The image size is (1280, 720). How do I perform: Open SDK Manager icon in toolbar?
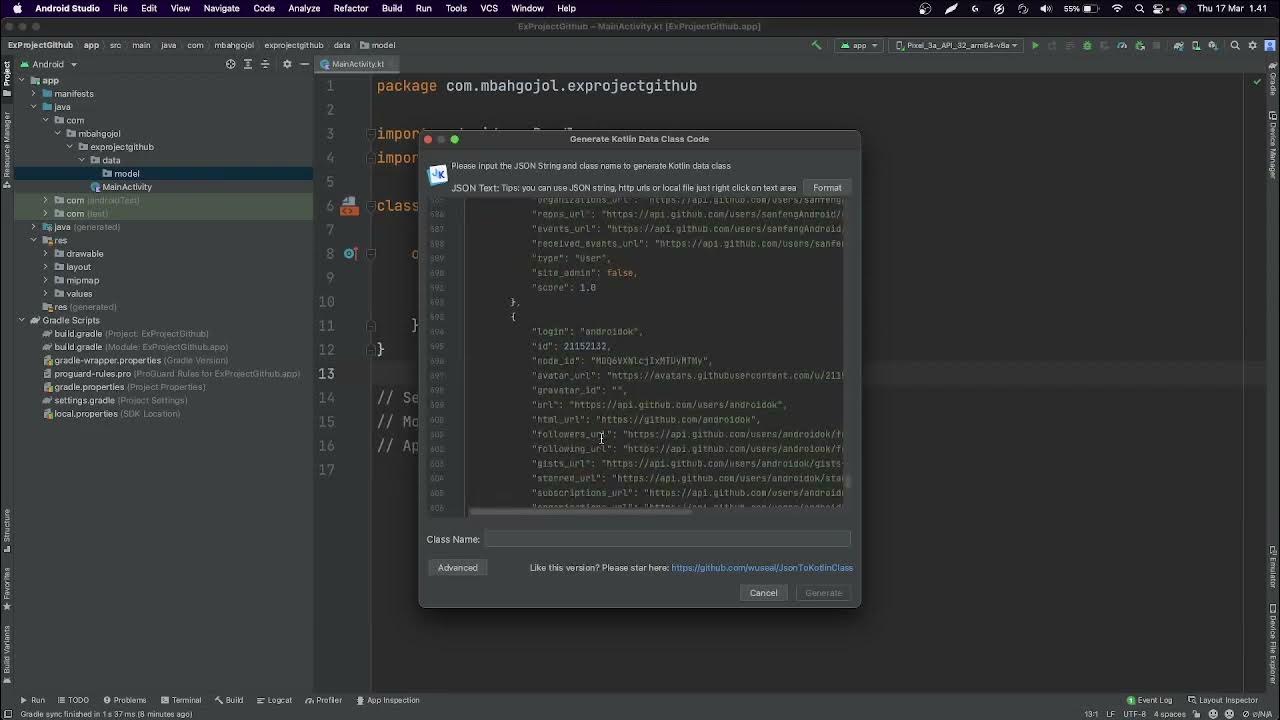tap(1212, 45)
